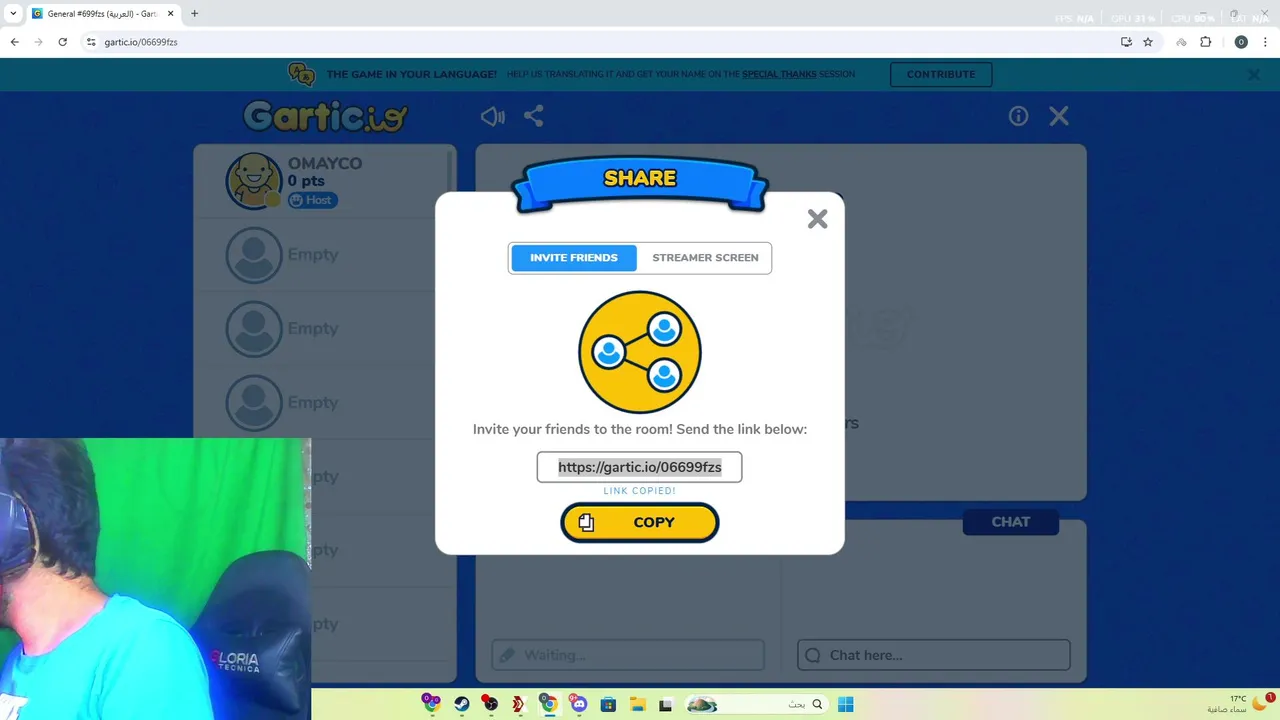This screenshot has width=1280, height=720.
Task: Select OMAYCO player avatar
Action: 254,181
